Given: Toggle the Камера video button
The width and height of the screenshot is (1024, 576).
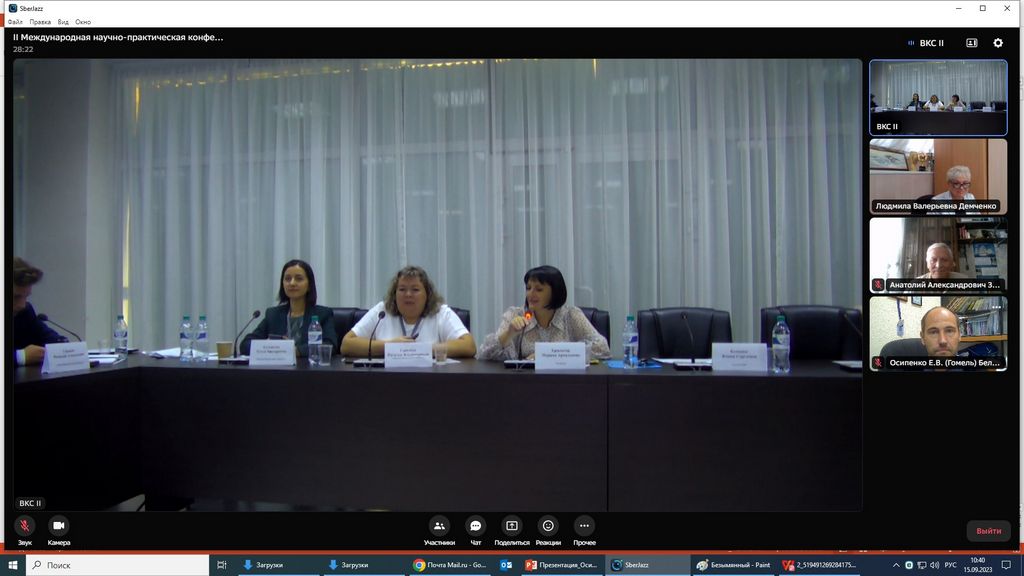Looking at the screenshot, I should click(59, 526).
